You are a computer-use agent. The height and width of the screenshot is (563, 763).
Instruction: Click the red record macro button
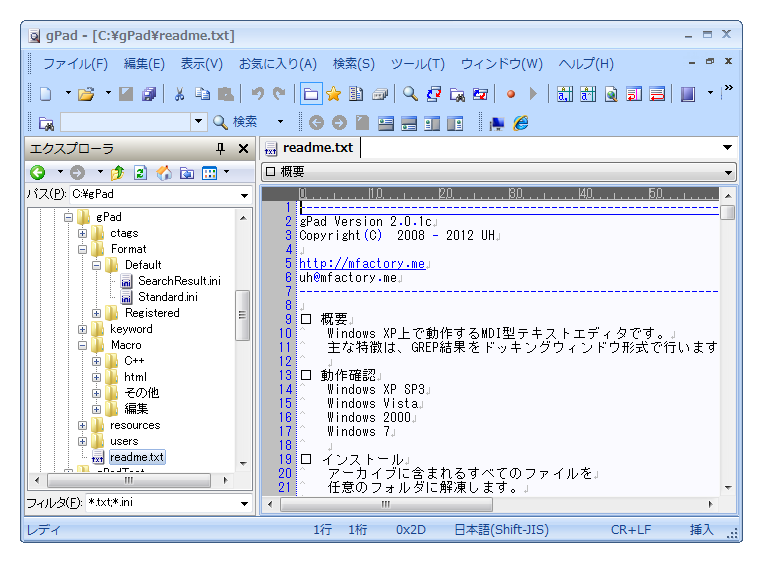[x=510, y=94]
